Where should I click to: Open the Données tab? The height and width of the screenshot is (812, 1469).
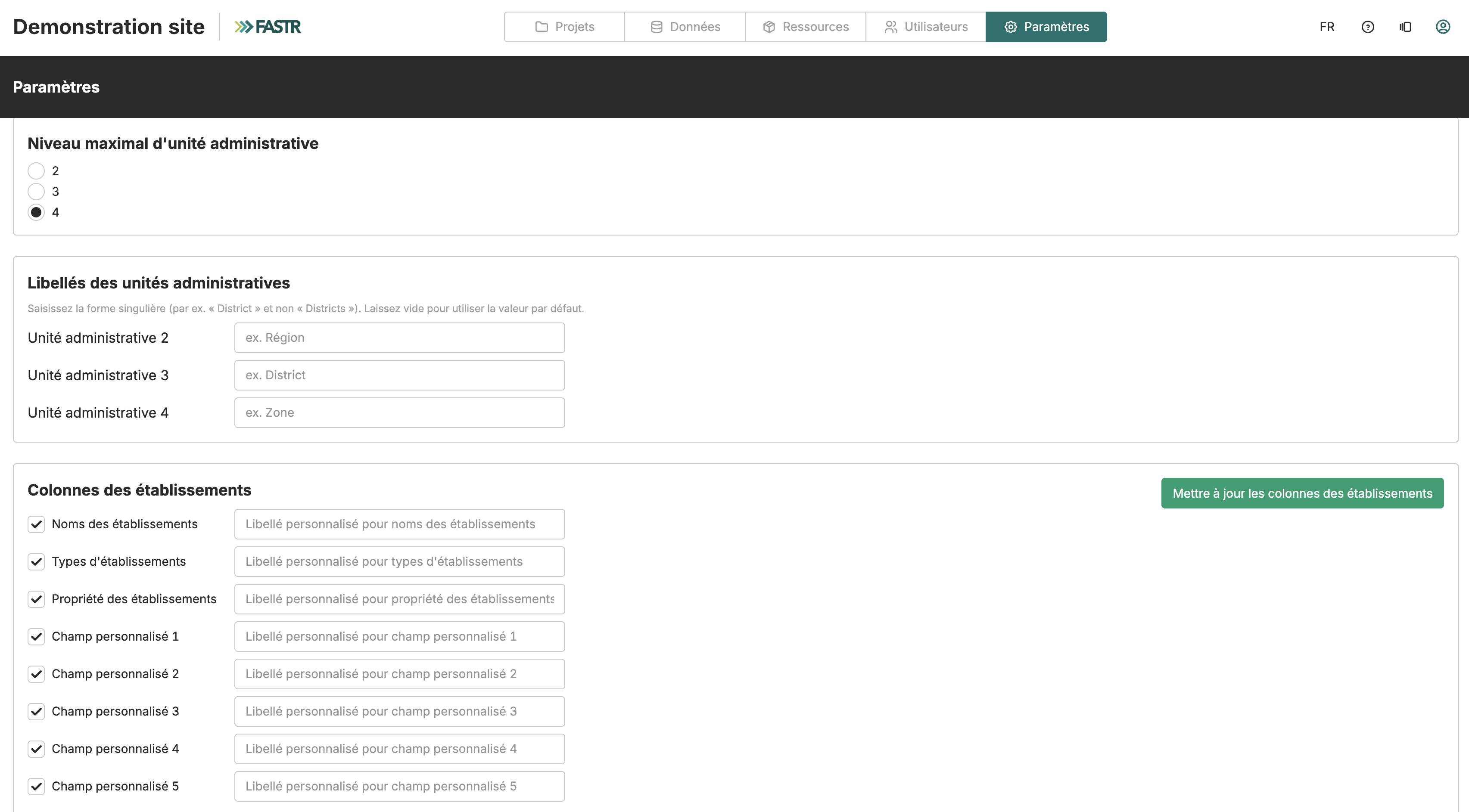[x=685, y=27]
